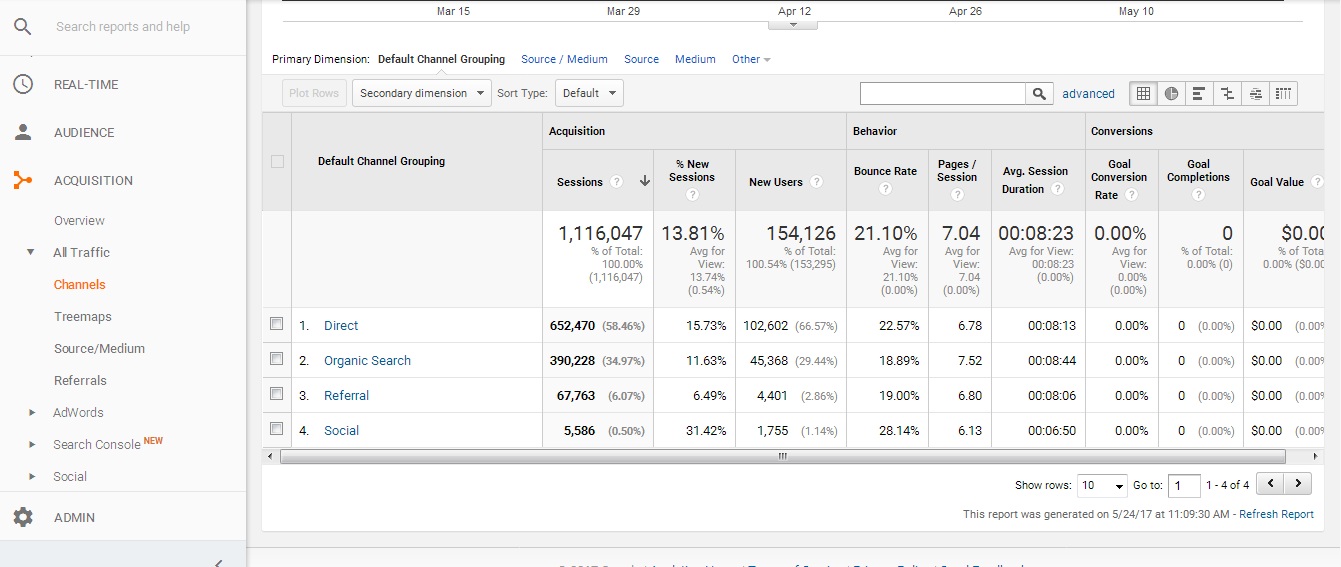
Task: Check the Organic Search row checkbox
Action: tap(277, 359)
